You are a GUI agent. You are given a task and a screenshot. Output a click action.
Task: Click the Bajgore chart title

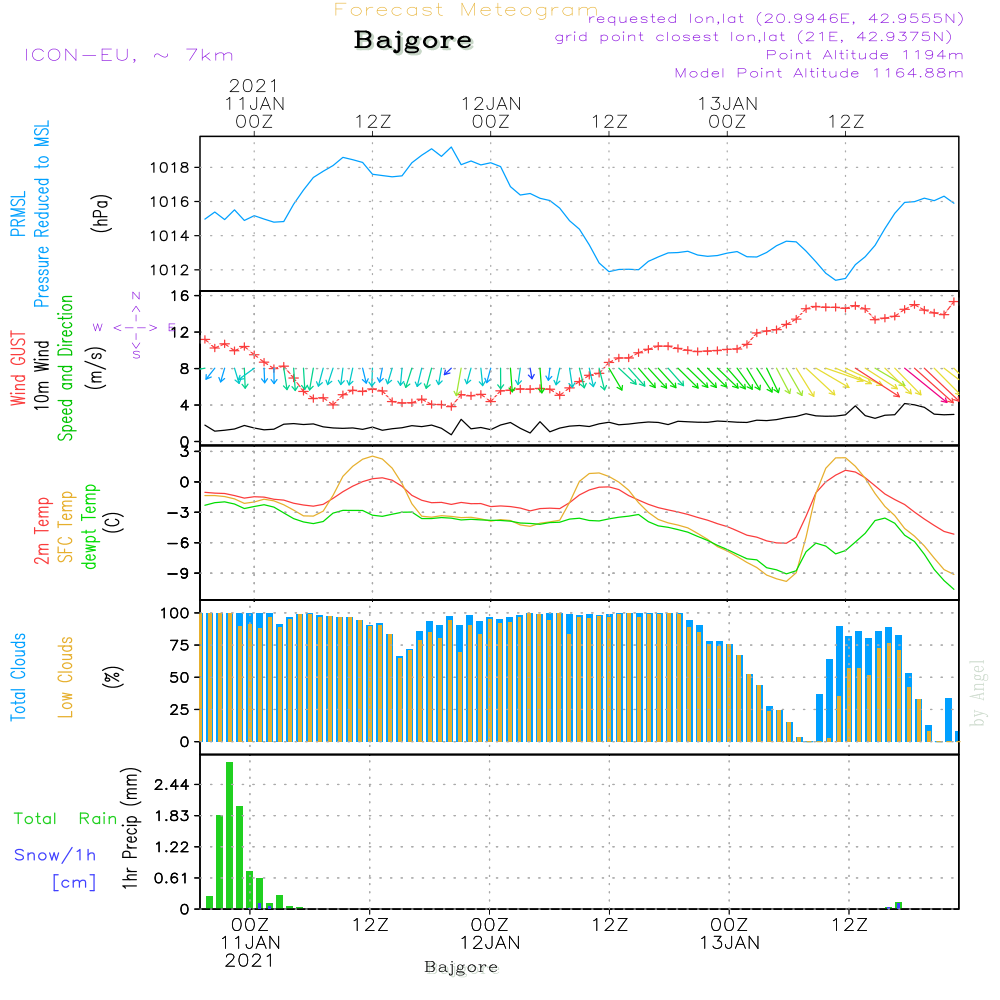click(x=413, y=40)
